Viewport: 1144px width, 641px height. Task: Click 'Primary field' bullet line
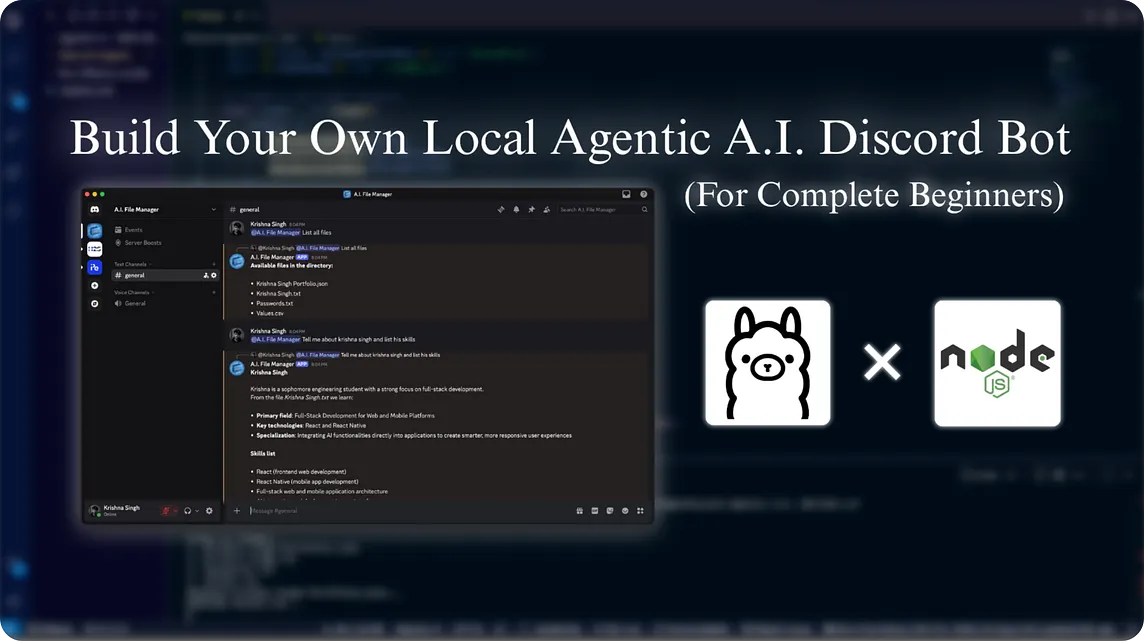pyautogui.click(x=345, y=416)
